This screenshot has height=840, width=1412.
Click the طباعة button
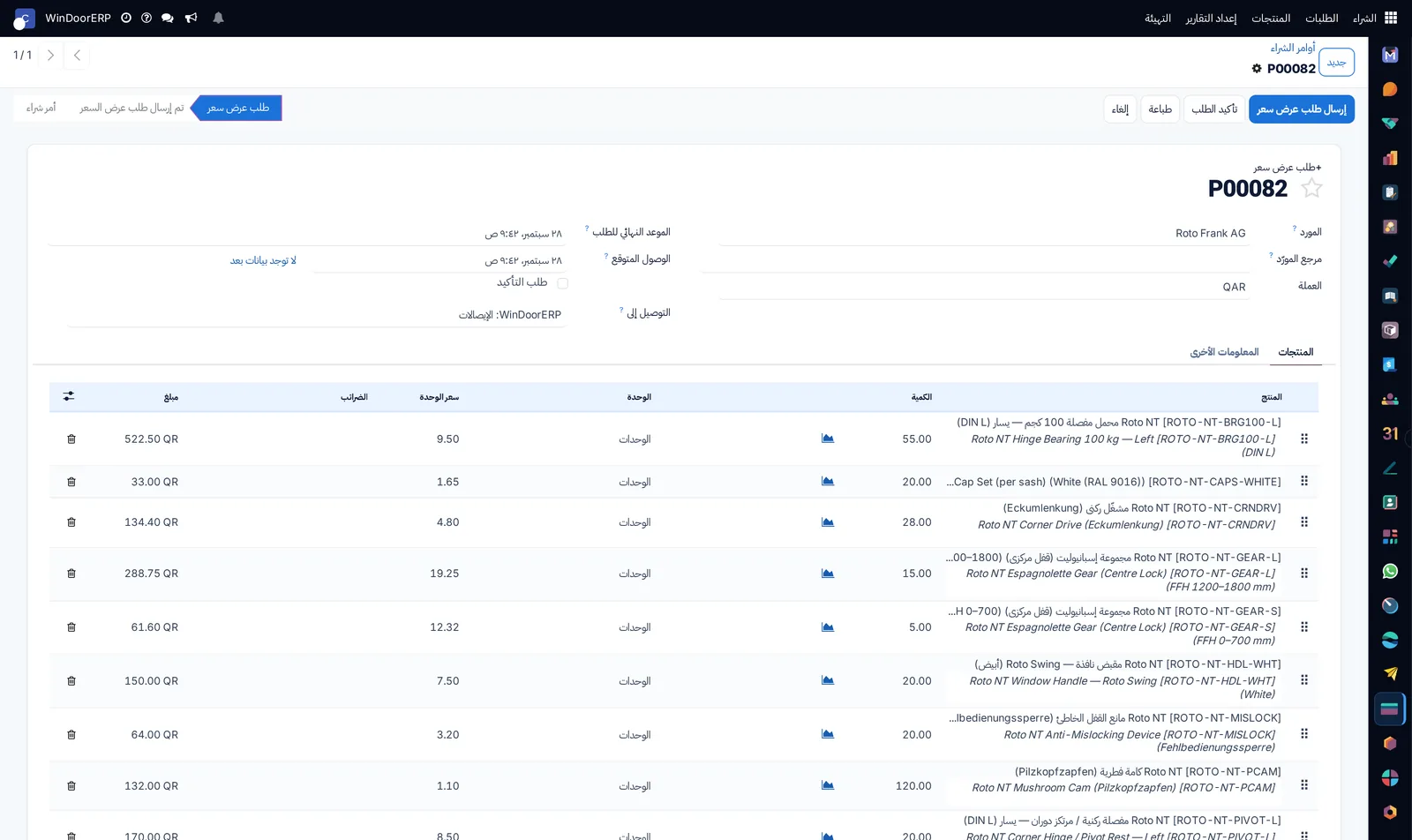point(1160,109)
